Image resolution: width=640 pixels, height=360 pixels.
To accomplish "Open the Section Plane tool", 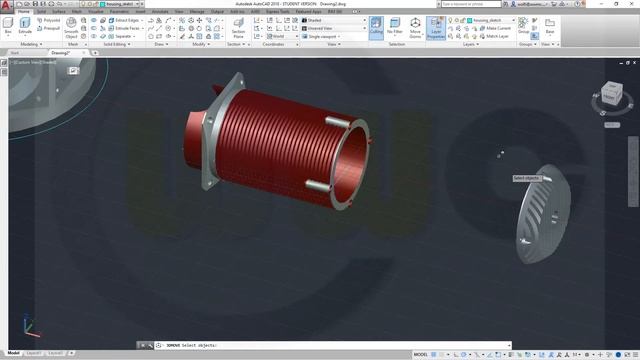I will point(238,28).
